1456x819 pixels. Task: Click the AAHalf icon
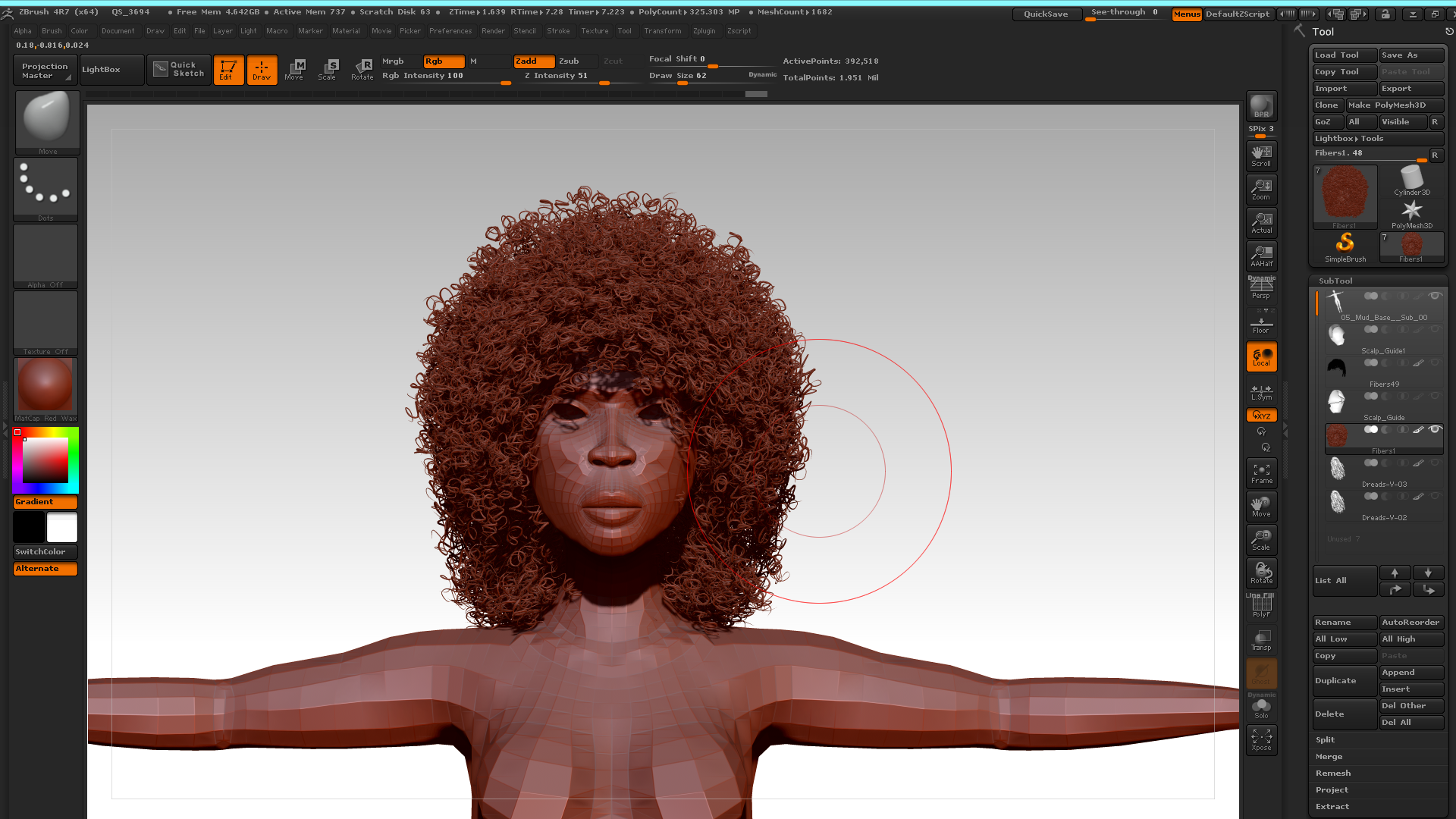tap(1261, 256)
